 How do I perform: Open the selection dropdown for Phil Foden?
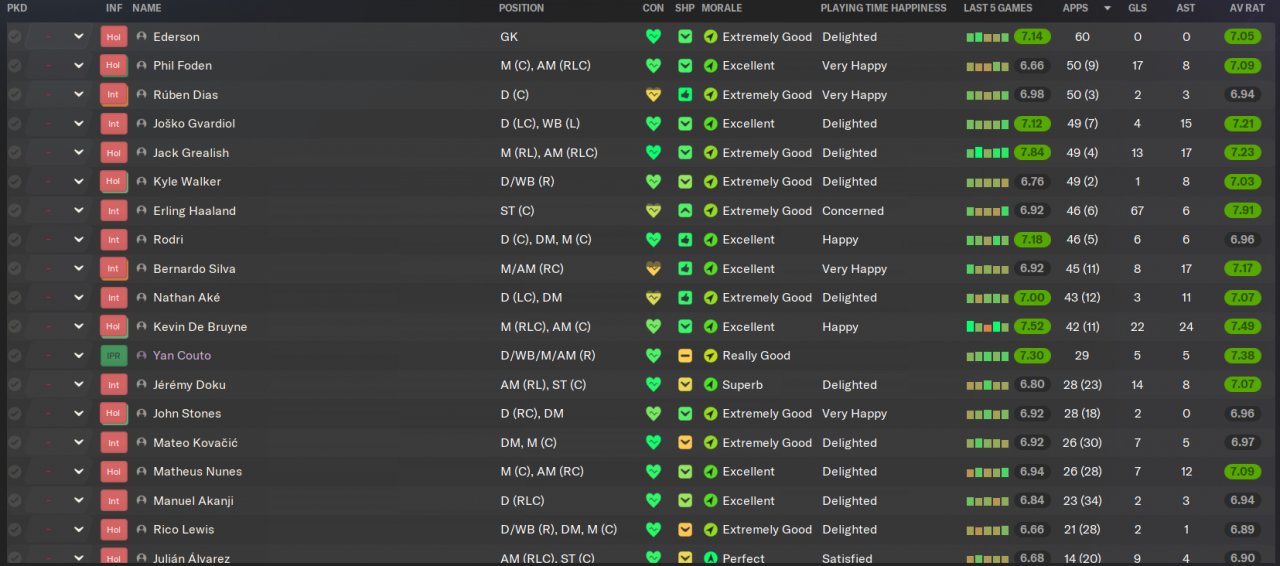tap(78, 66)
